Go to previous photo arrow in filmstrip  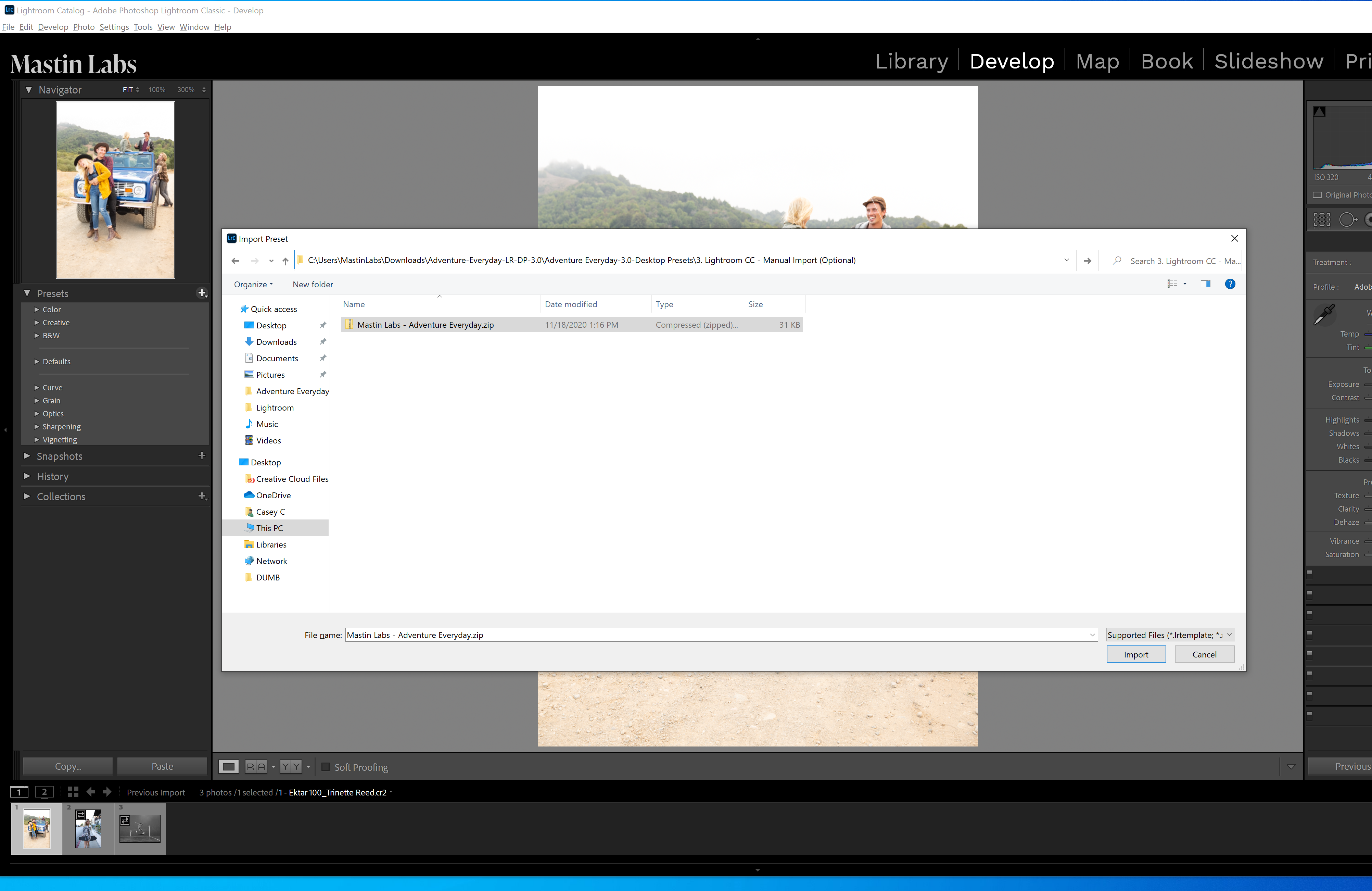pos(90,792)
